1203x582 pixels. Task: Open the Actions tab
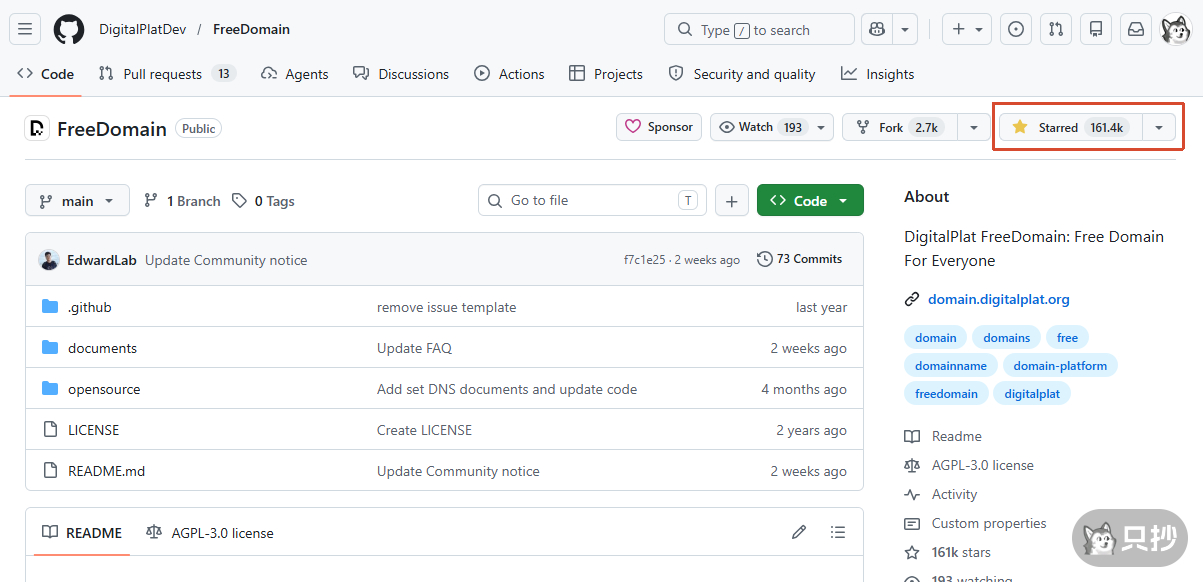509,74
